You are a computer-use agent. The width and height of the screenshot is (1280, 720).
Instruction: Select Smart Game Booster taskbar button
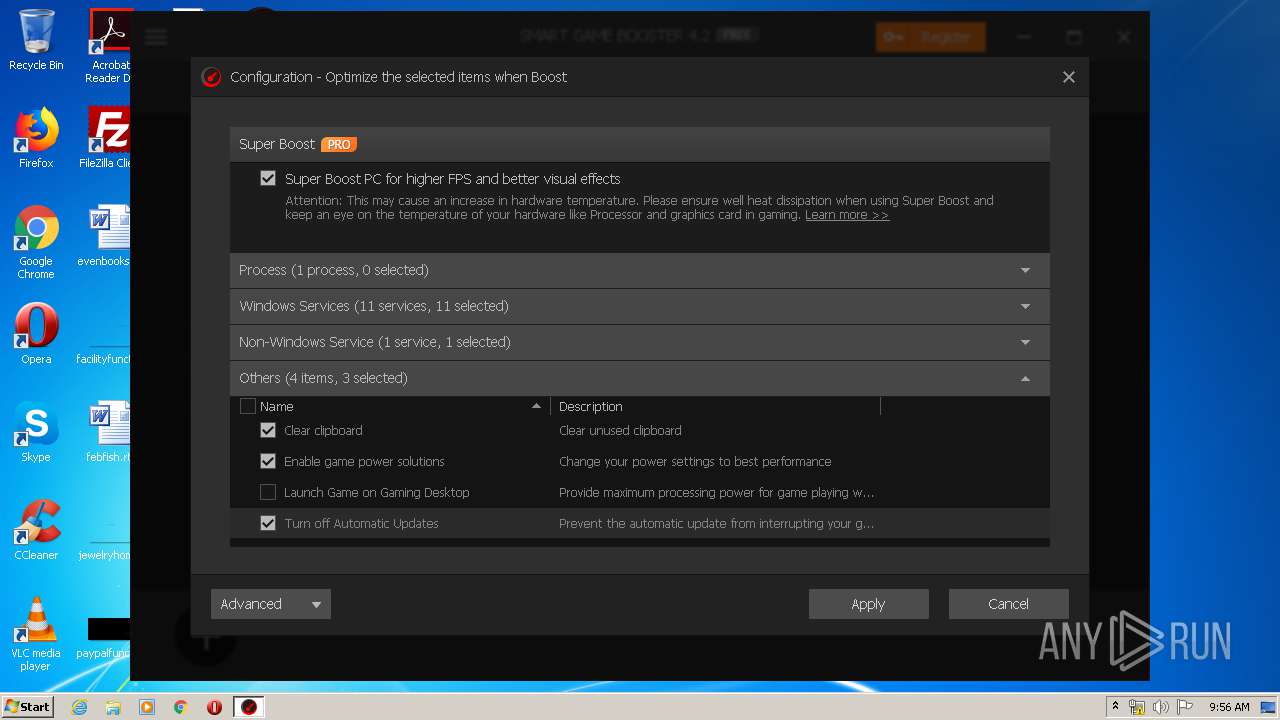(249, 707)
